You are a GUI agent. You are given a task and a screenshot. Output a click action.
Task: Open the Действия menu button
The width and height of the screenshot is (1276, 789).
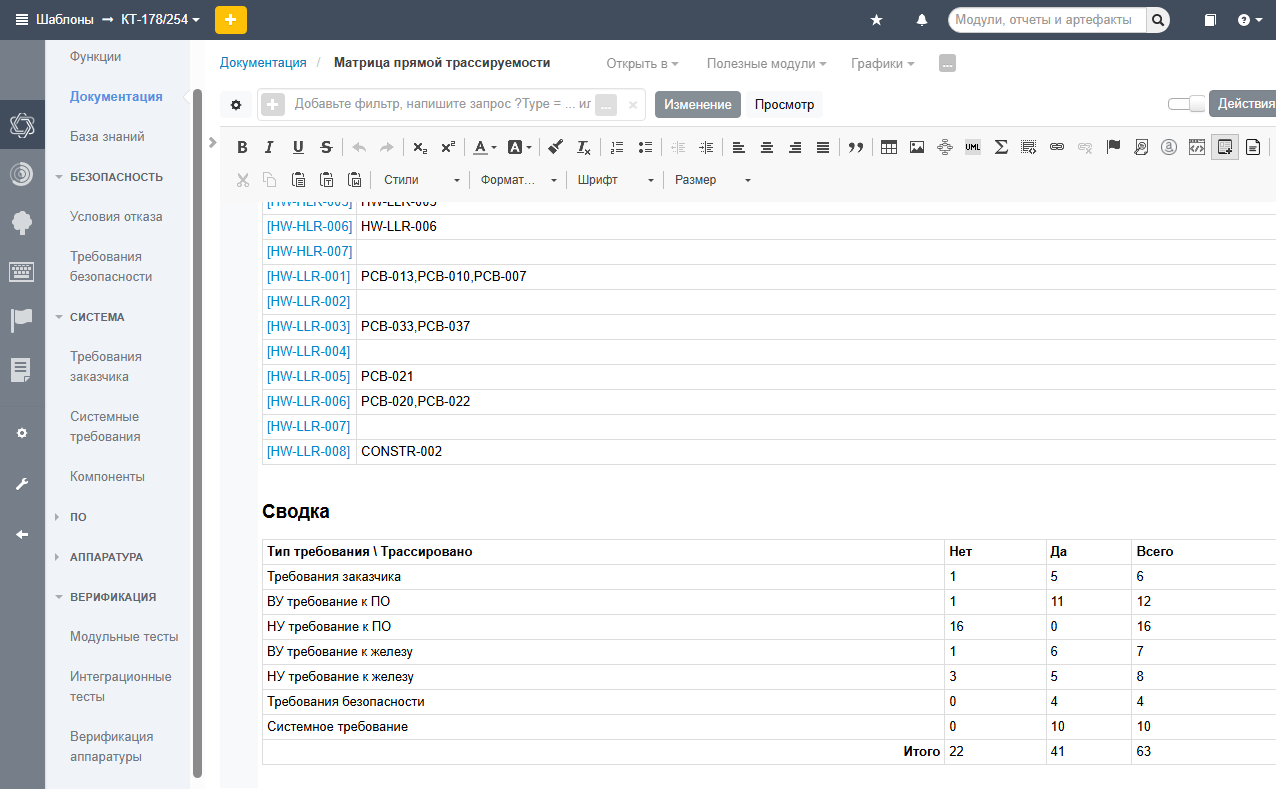(x=1243, y=104)
